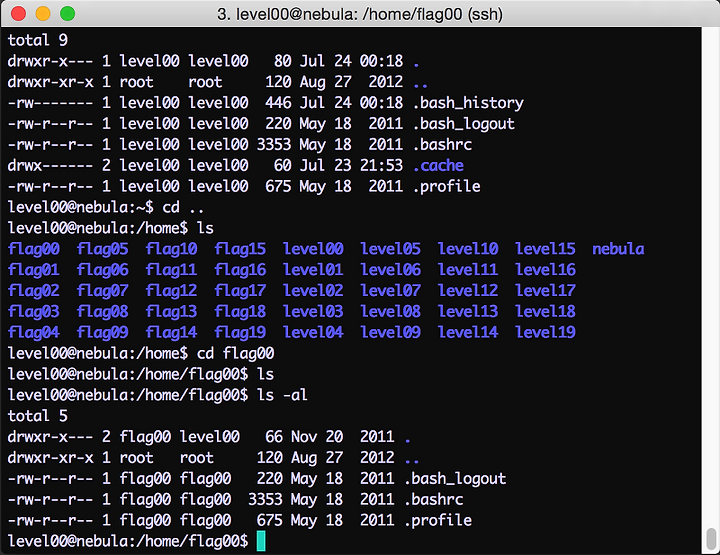Click the 'ls -al' command text
The image size is (720, 555).
[x=282, y=395]
